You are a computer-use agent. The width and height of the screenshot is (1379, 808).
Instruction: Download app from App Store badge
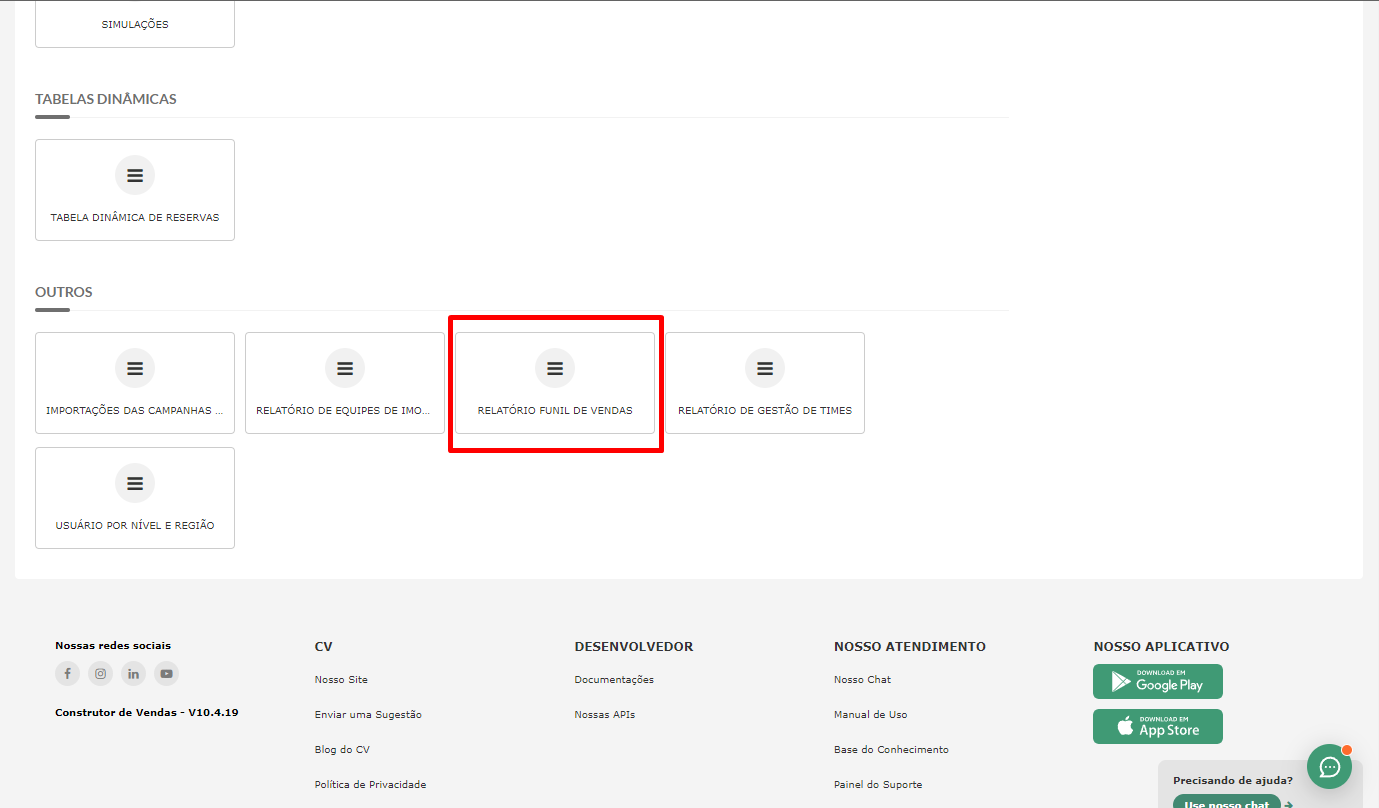(1158, 727)
